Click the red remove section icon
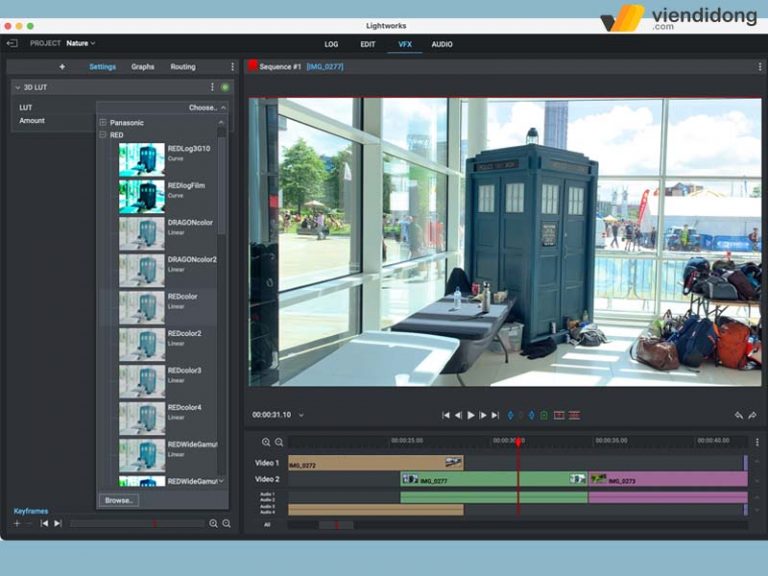Viewport: 768px width, 576px height. click(559, 415)
